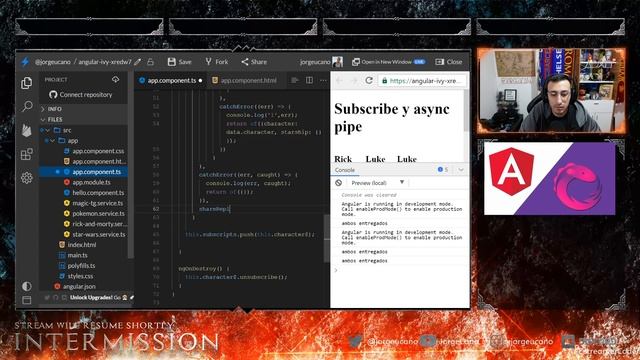Open the jorgeucano user avatar menu
This screenshot has width=640, height=360.
[337, 62]
